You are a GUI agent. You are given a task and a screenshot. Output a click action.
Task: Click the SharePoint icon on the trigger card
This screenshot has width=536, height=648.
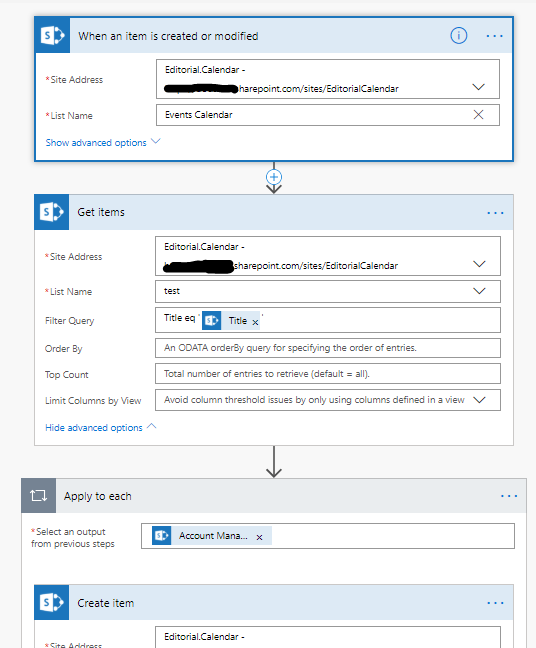[x=52, y=36]
